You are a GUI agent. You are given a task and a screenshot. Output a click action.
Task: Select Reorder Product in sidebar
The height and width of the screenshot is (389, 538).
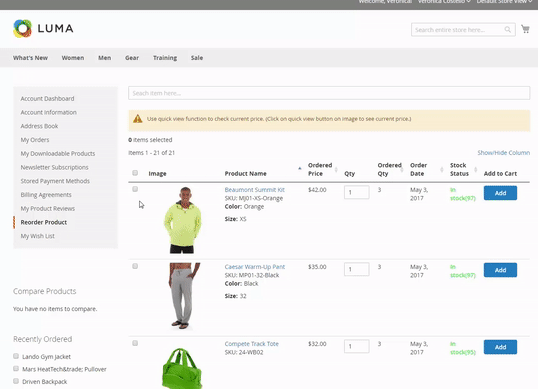tap(44, 222)
